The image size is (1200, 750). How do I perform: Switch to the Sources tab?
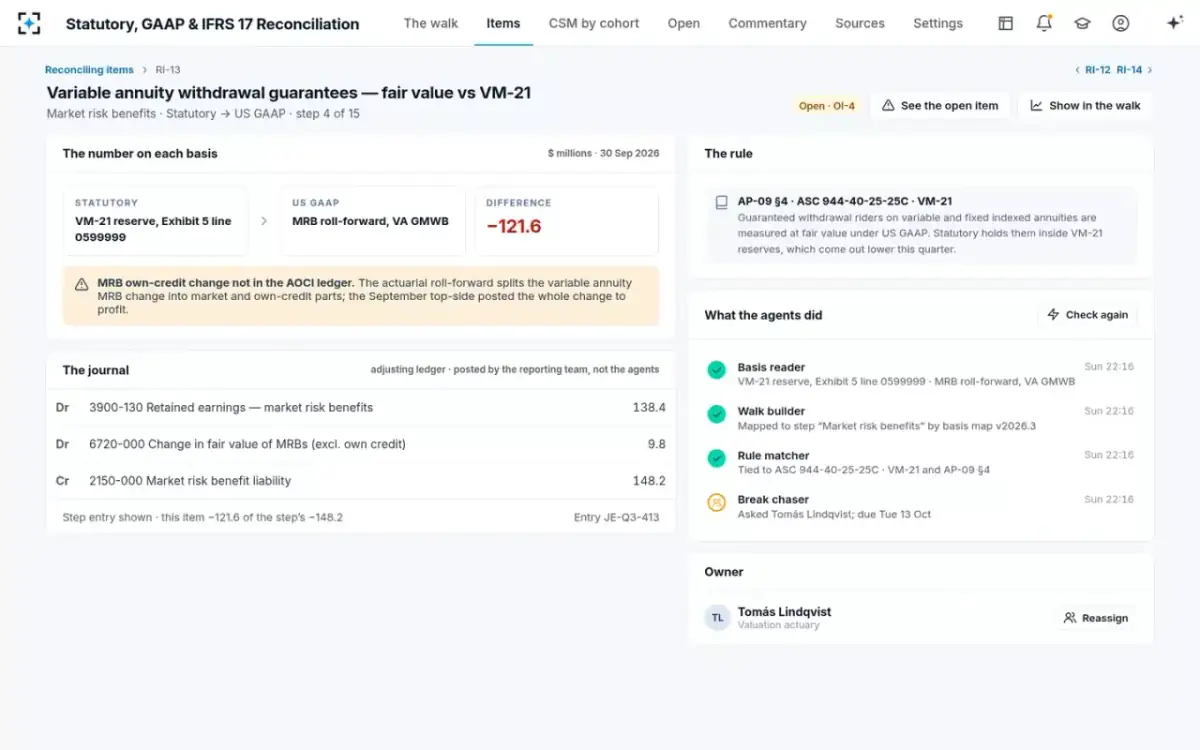[x=860, y=23]
